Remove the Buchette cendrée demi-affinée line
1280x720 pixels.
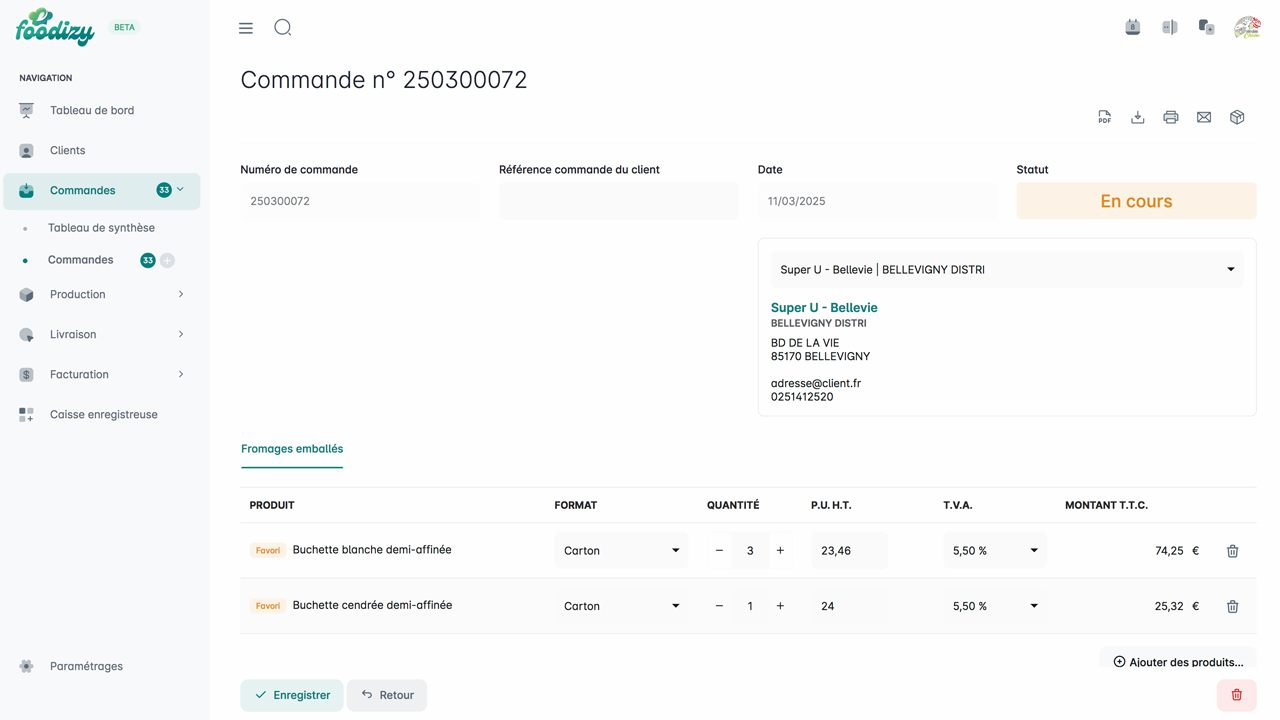(x=1232, y=606)
